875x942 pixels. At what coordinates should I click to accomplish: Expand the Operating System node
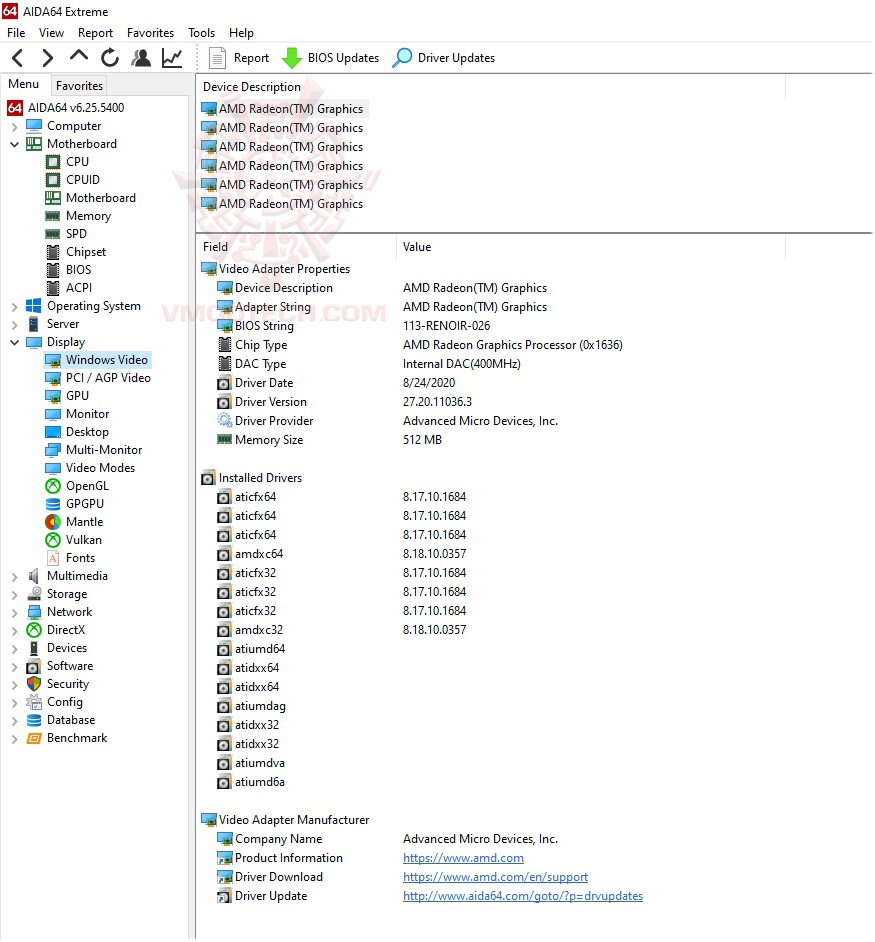pyautogui.click(x=14, y=307)
